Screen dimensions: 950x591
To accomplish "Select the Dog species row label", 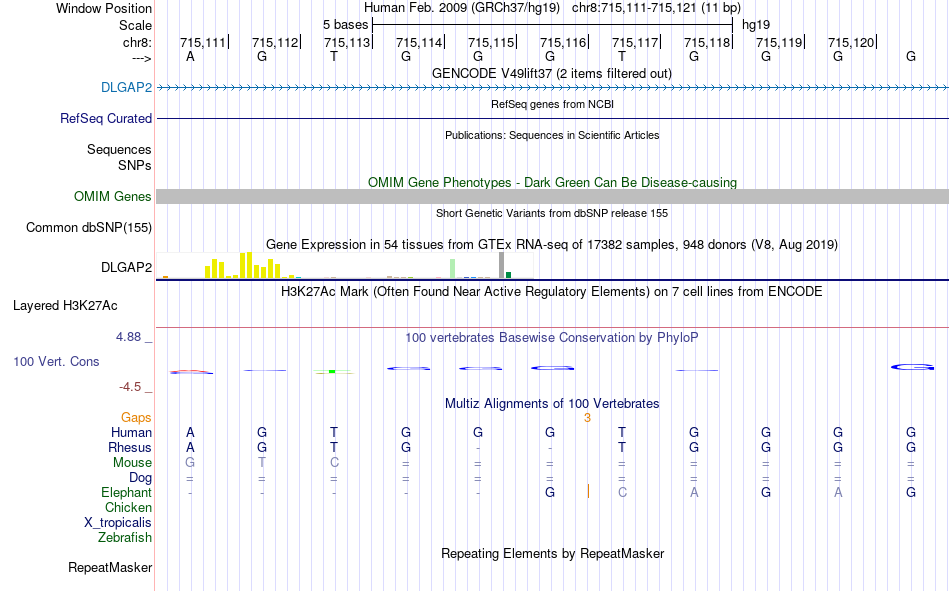I will [140, 478].
